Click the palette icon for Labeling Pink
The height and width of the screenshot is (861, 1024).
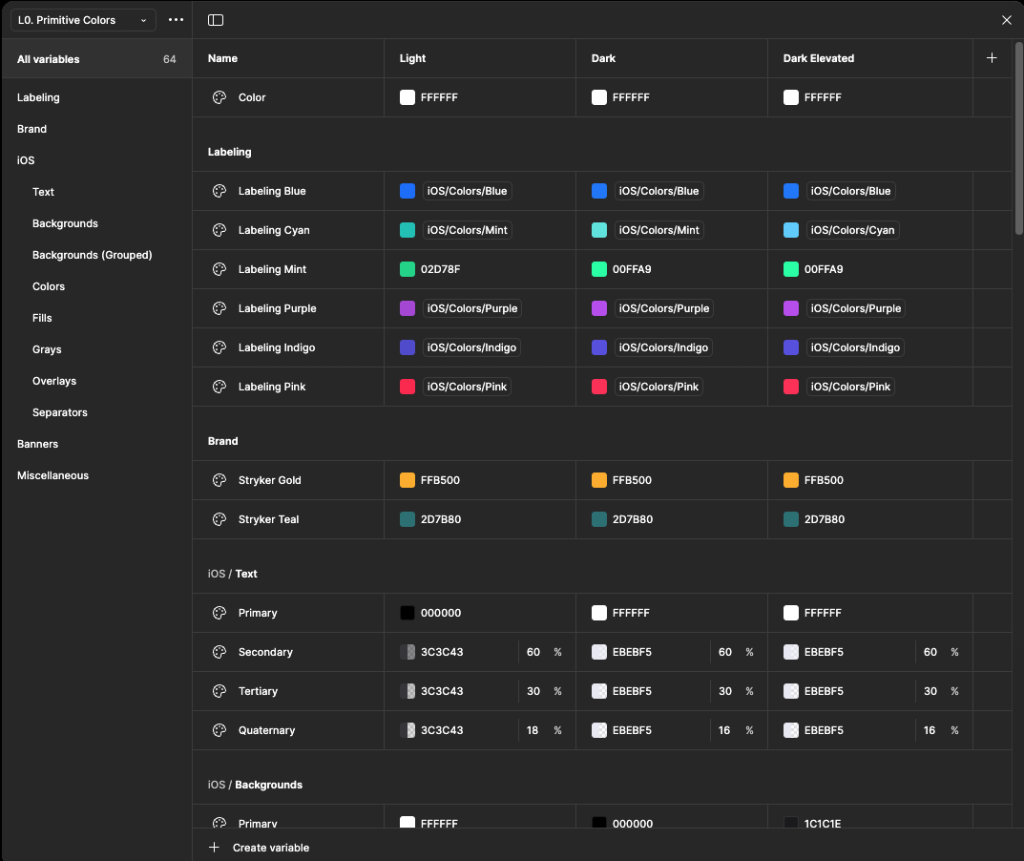click(x=219, y=387)
